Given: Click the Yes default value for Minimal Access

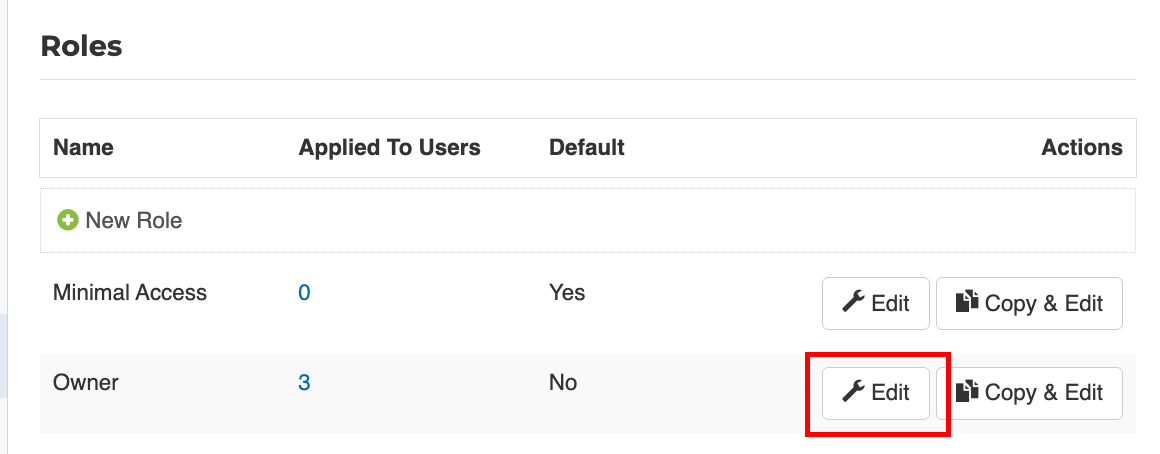Looking at the screenshot, I should pyautogui.click(x=567, y=293).
